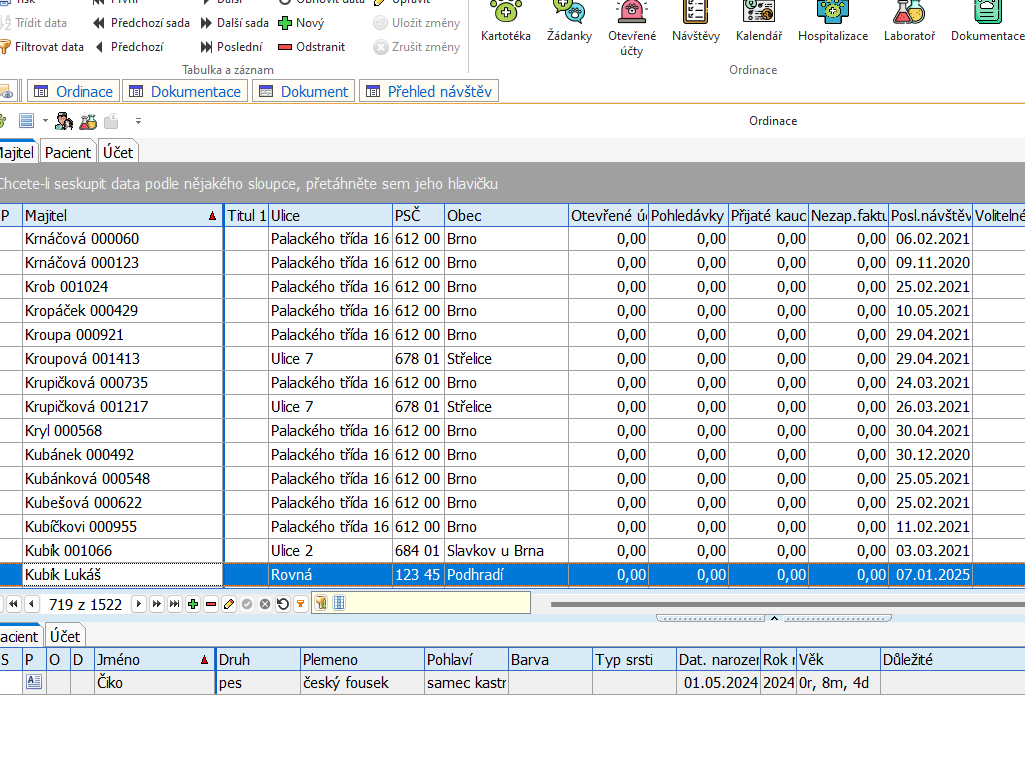1025x767 pixels.
Task: Open the Dokumentace module in the ribbon
Action: tap(987, 23)
